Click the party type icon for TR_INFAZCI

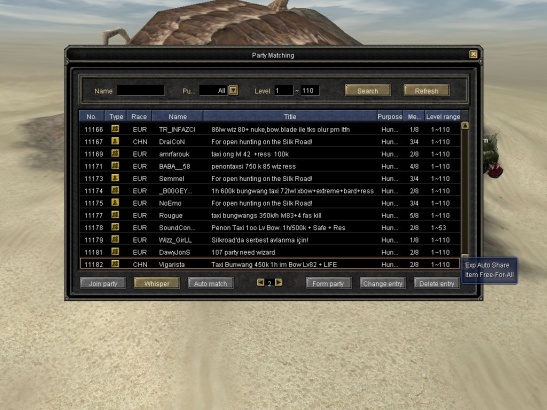115,129
